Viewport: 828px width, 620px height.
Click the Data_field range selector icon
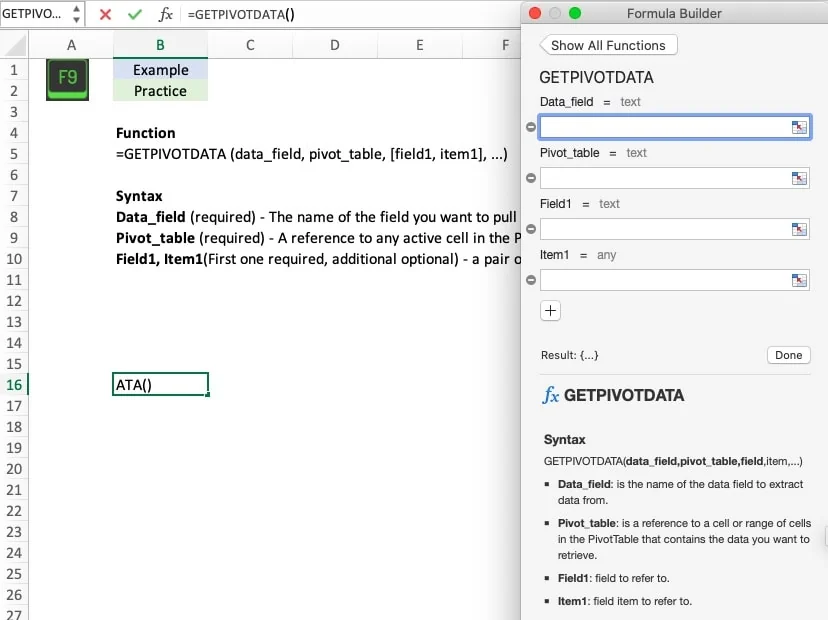[x=798, y=127]
